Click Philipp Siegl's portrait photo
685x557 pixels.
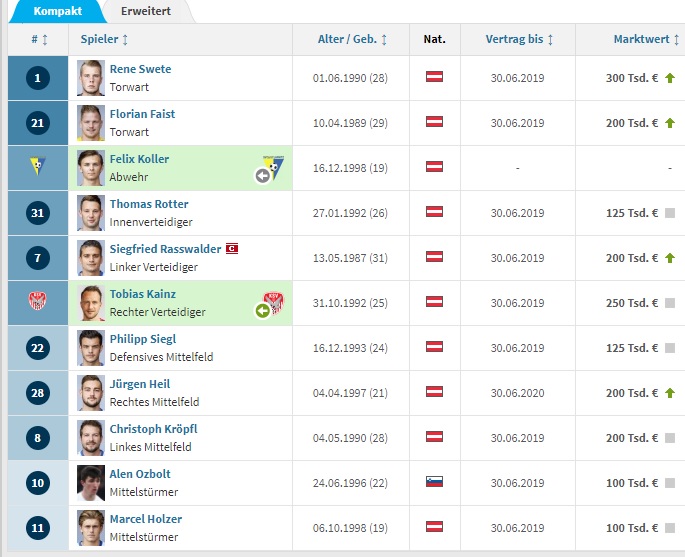pyautogui.click(x=91, y=348)
